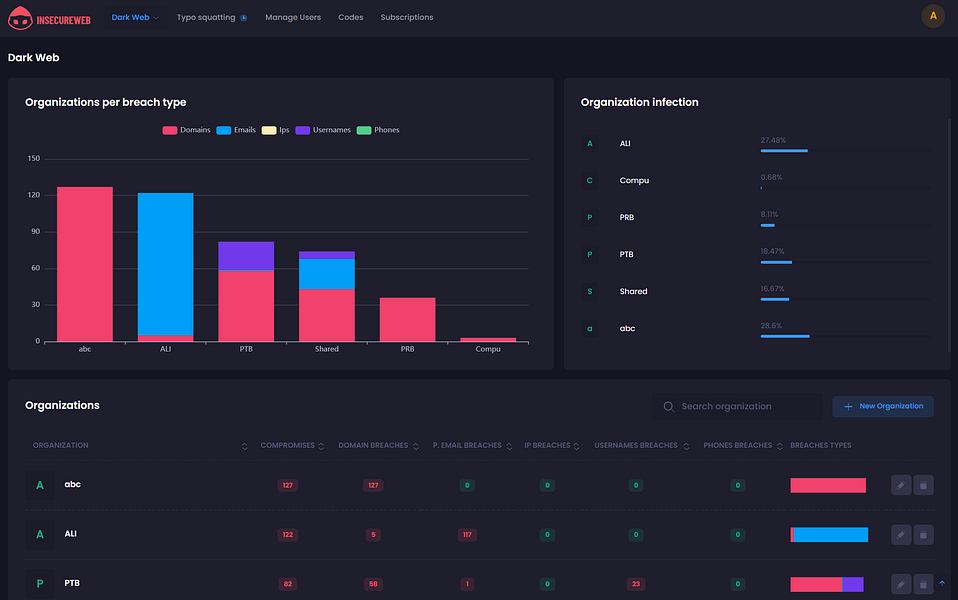Viewport: 958px width, 600px height.
Task: Sort table by Domain Breaches column
Action: point(374,445)
